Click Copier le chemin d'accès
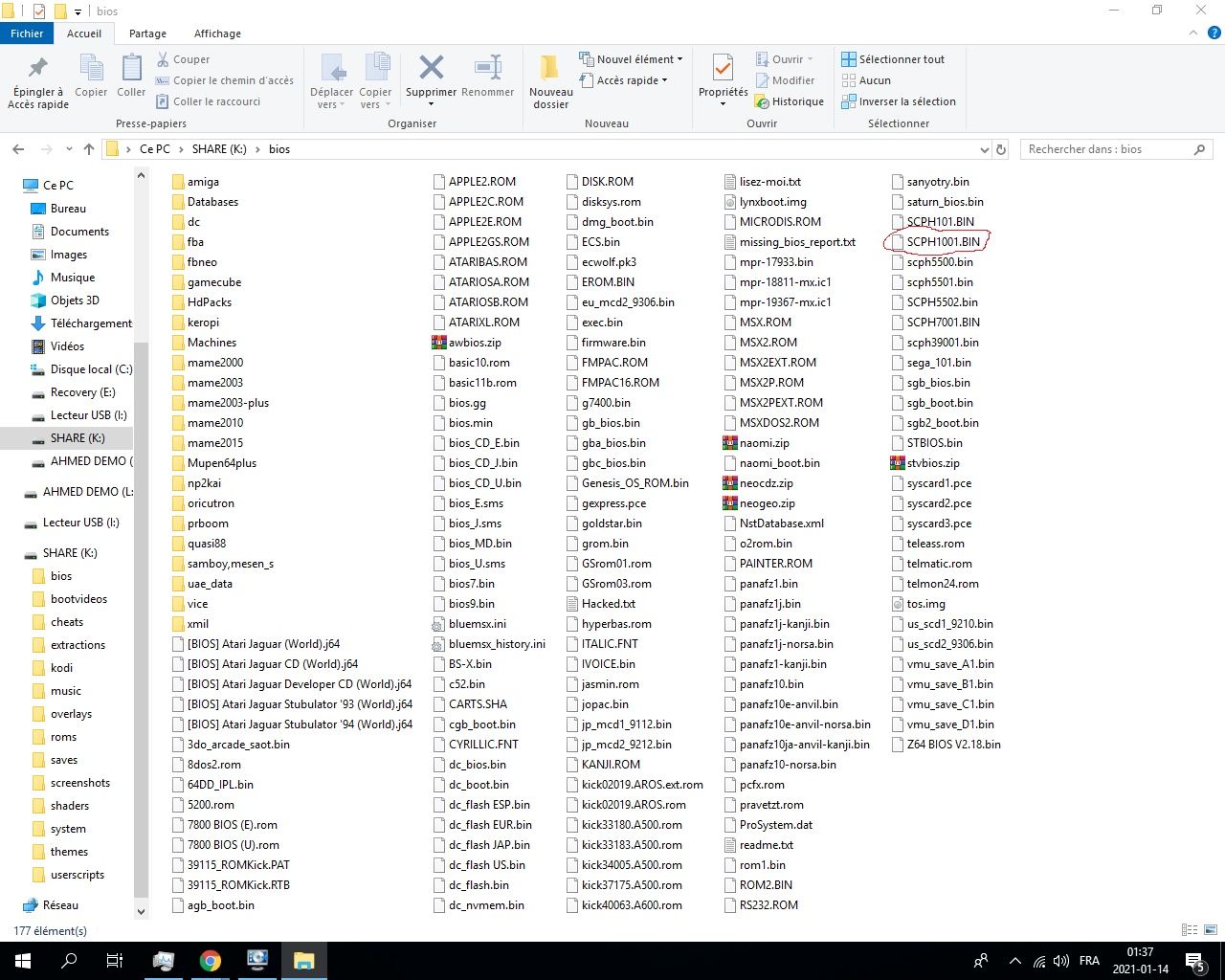 (x=225, y=80)
